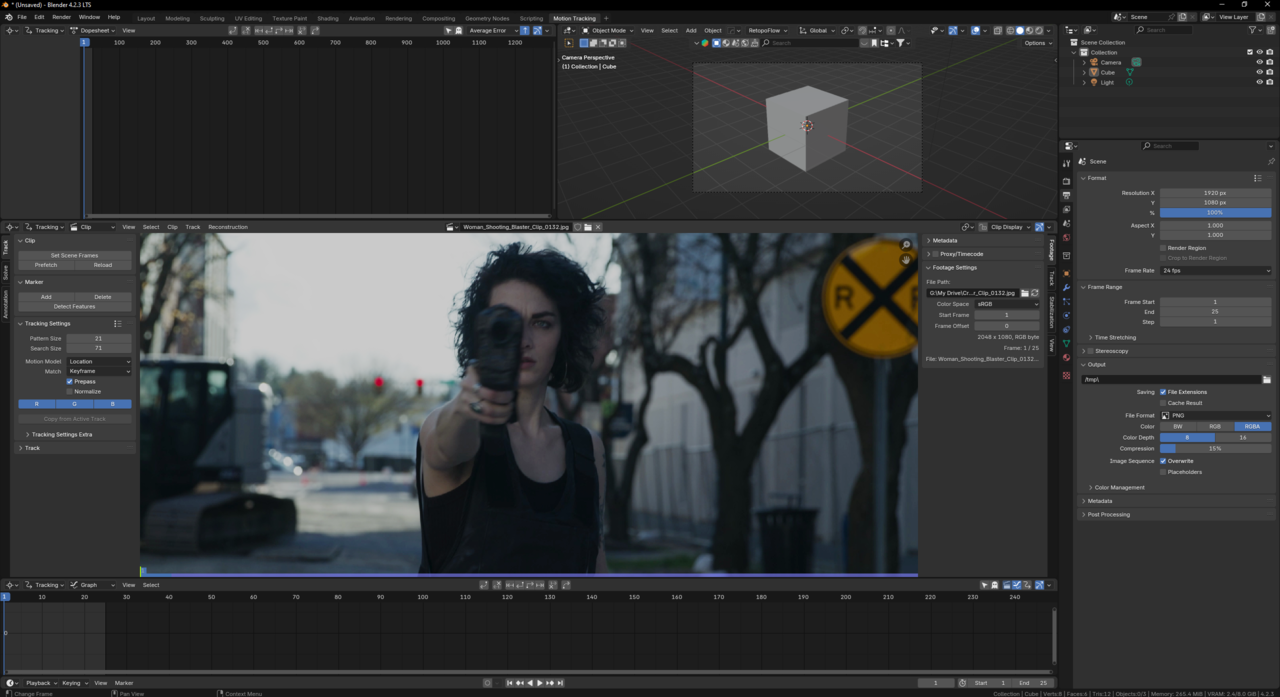Expand the Tracking Settings Extra panel
Image resolution: width=1280 pixels, height=697 pixels.
[61, 434]
